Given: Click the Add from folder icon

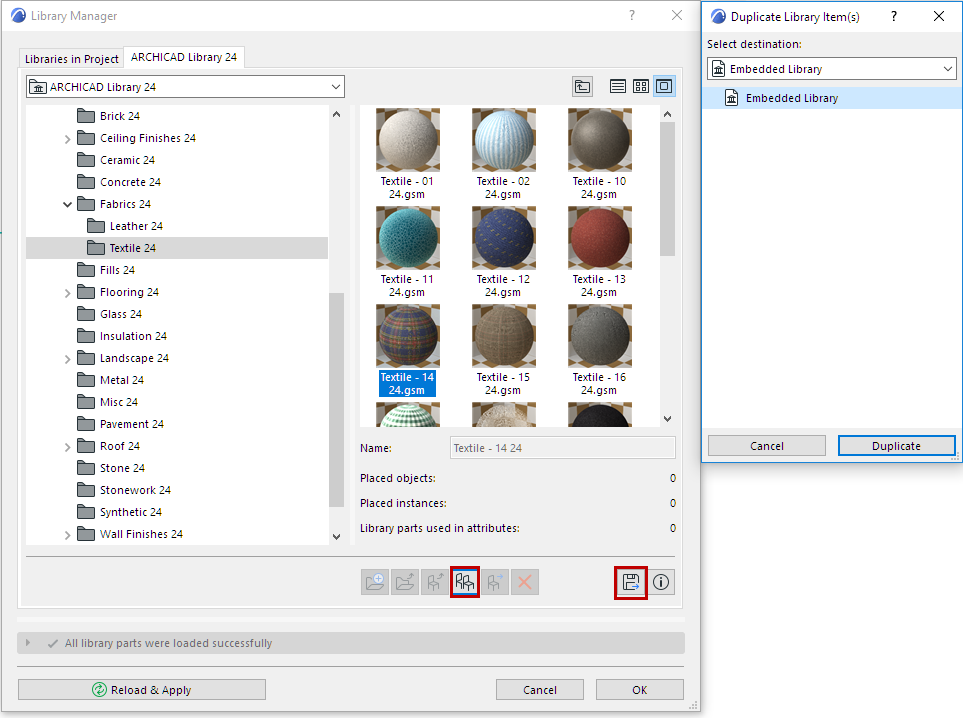Looking at the screenshot, I should (405, 582).
